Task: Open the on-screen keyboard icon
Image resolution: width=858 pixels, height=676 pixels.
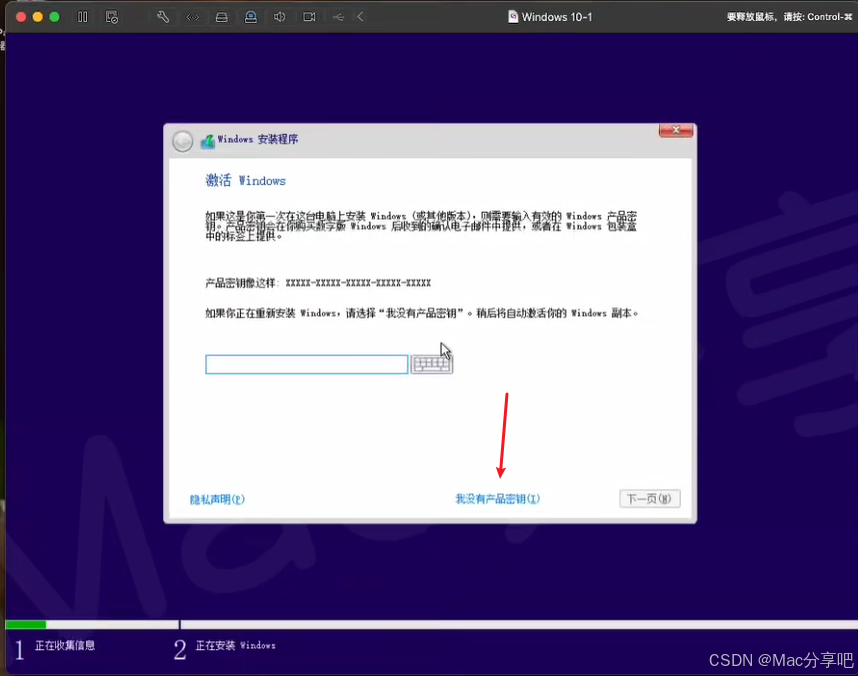Action: (432, 364)
